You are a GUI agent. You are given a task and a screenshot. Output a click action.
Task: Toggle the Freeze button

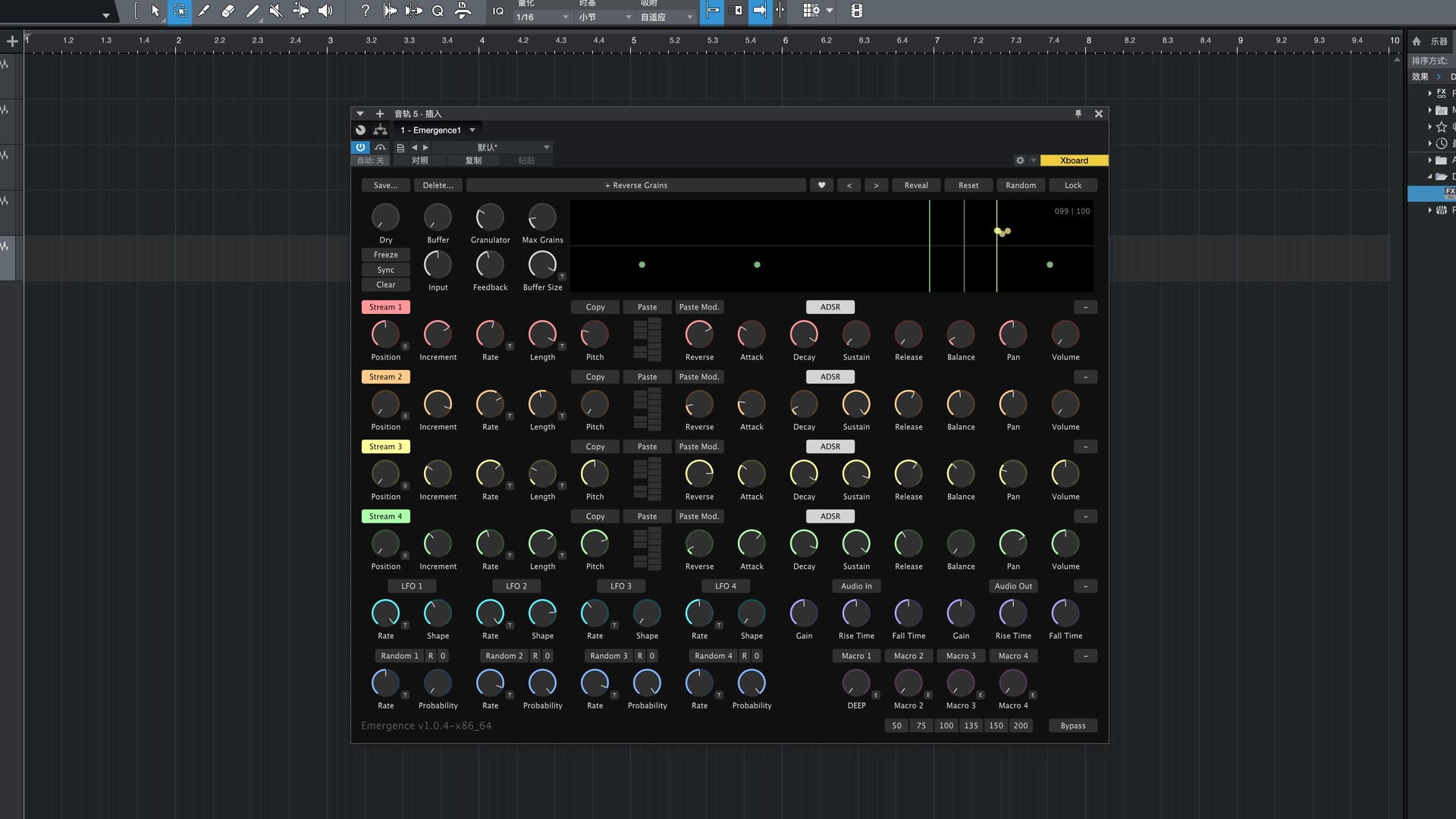point(385,255)
